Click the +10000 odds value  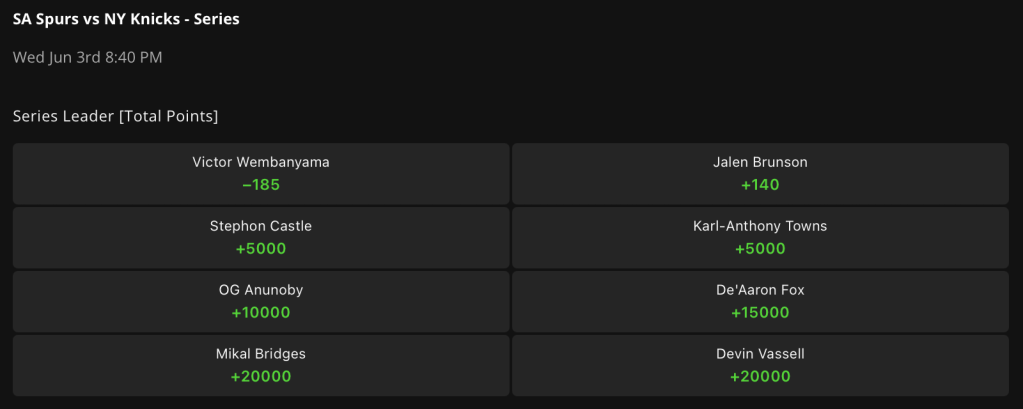261,313
